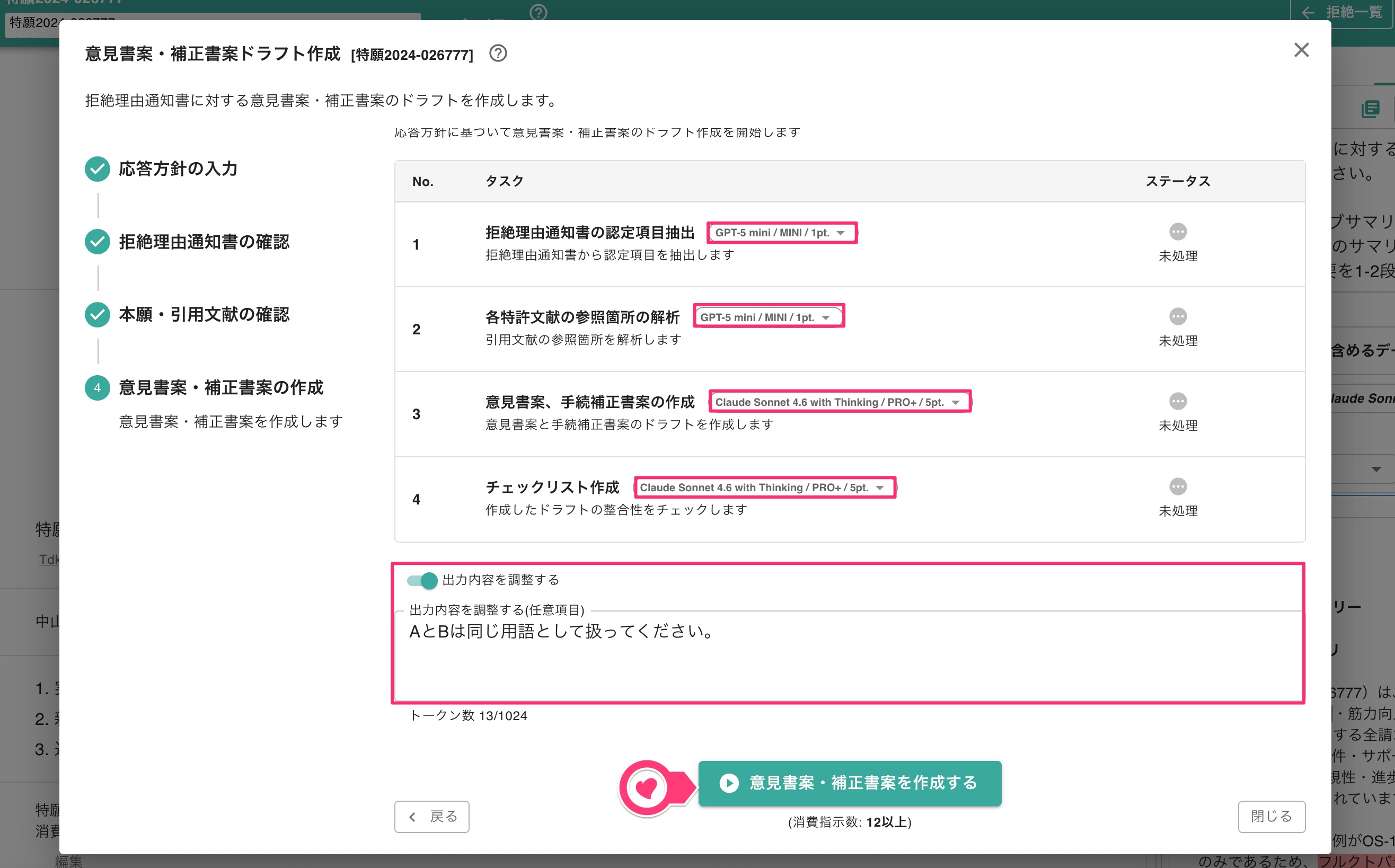Click task title チェックリスト作成
The width and height of the screenshot is (1395, 868).
coord(552,488)
